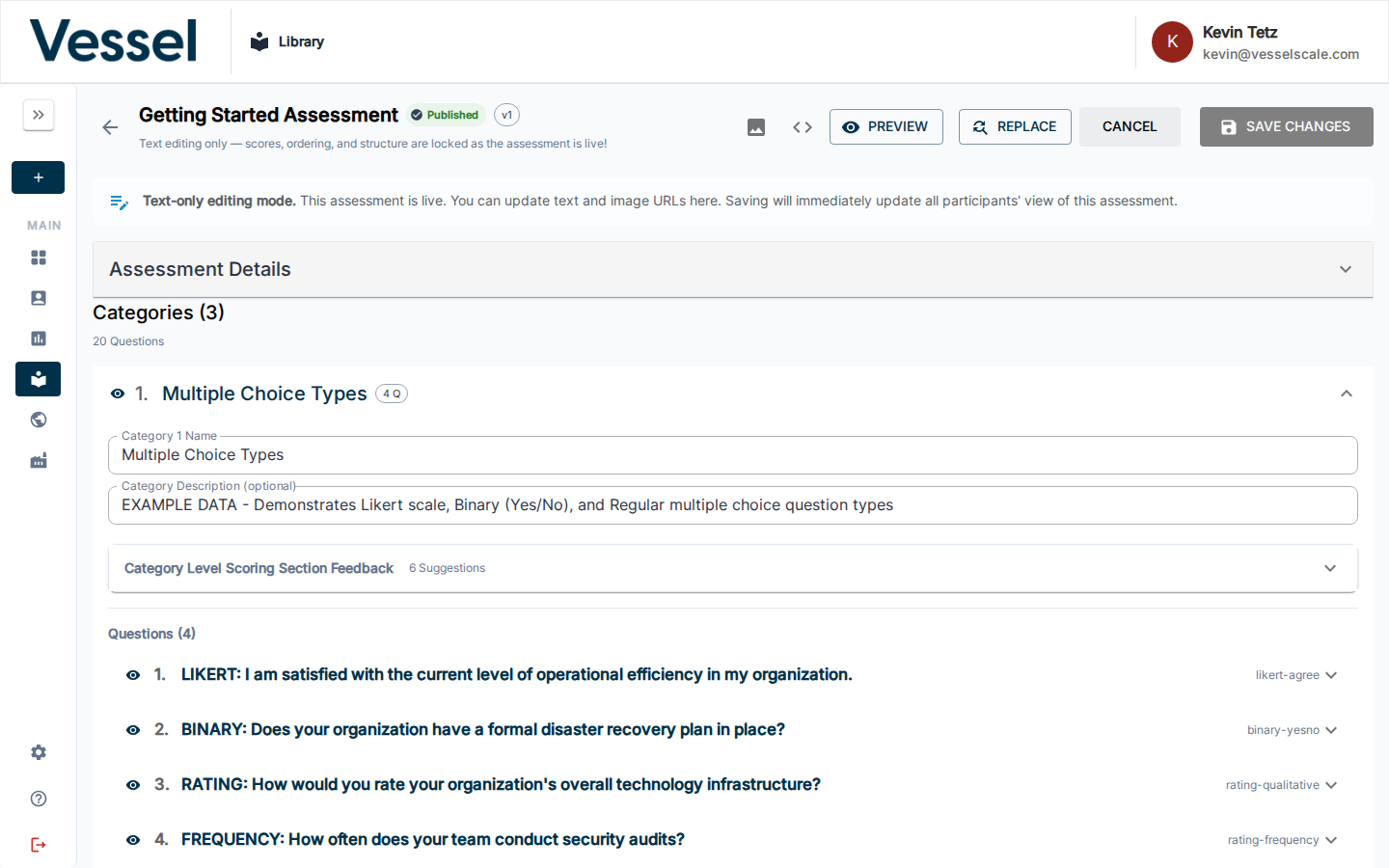The width and height of the screenshot is (1389, 868).
Task: Open LIKERT satisfaction question row
Action: pyautogui.click(x=733, y=675)
